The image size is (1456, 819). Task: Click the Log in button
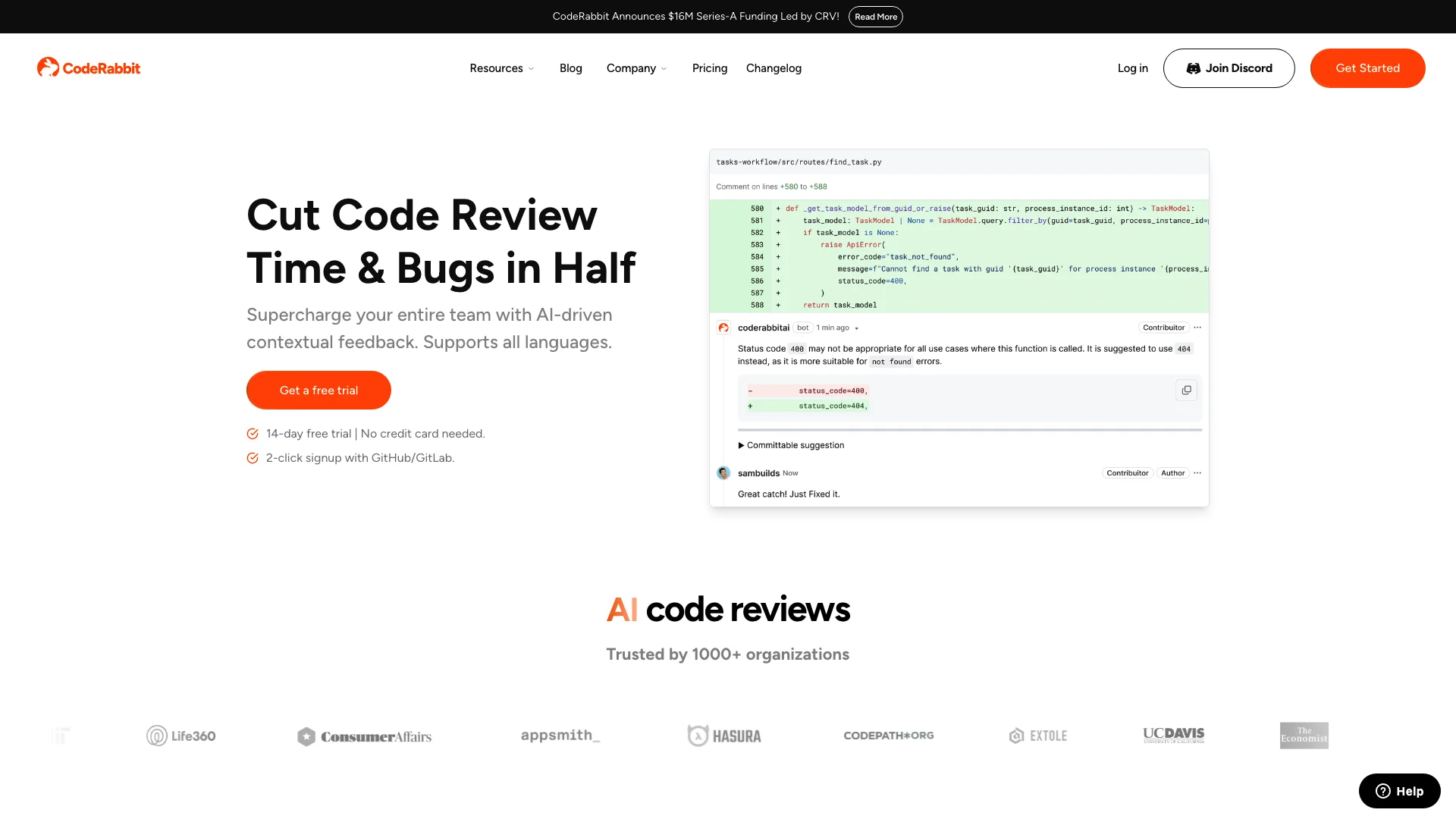[x=1132, y=67]
